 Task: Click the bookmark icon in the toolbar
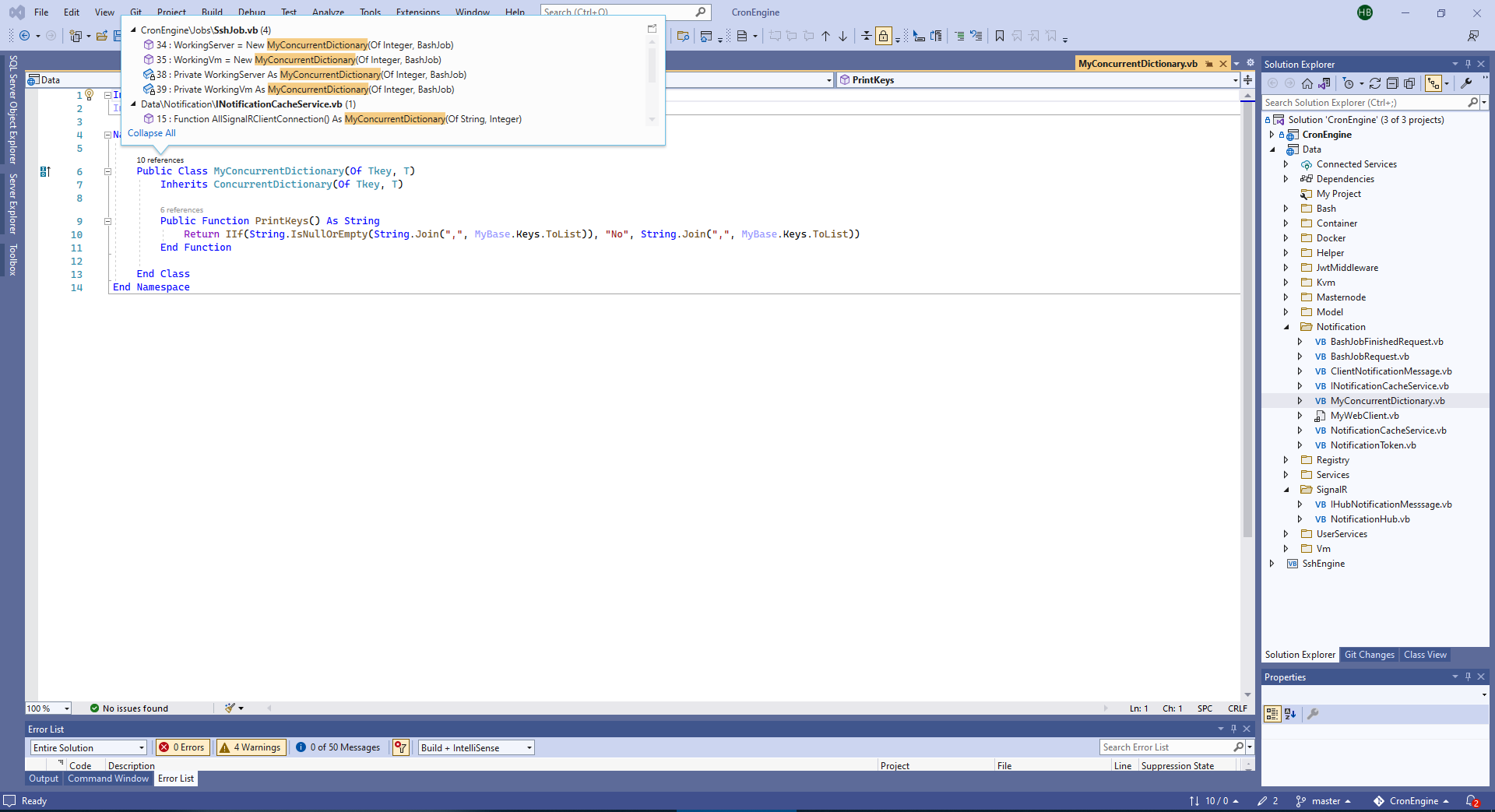tap(1000, 36)
